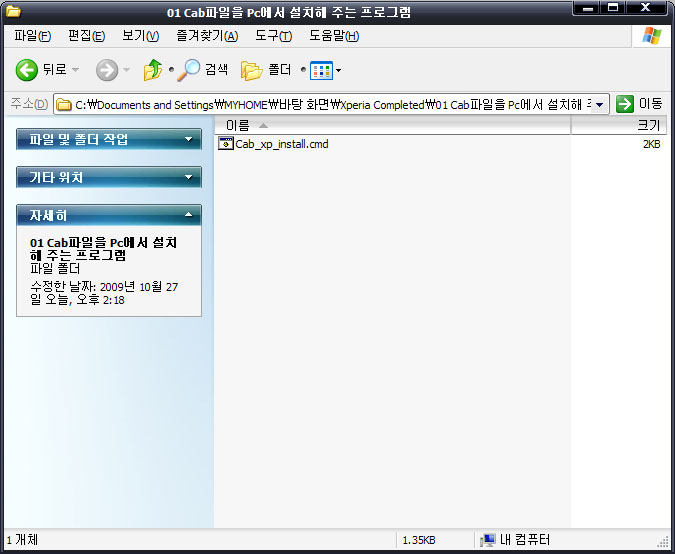Open the 파일(F) menu
The width and height of the screenshot is (675, 554).
(x=33, y=36)
